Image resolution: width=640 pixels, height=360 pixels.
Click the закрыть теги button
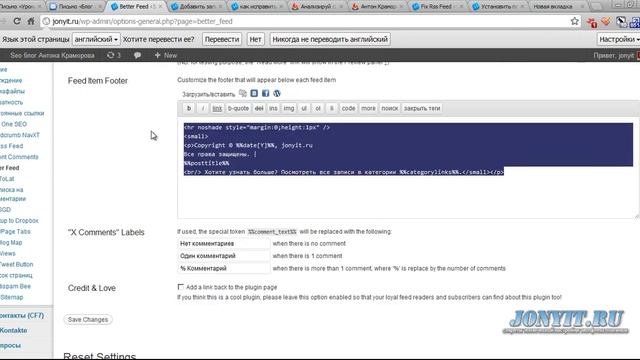click(422, 108)
